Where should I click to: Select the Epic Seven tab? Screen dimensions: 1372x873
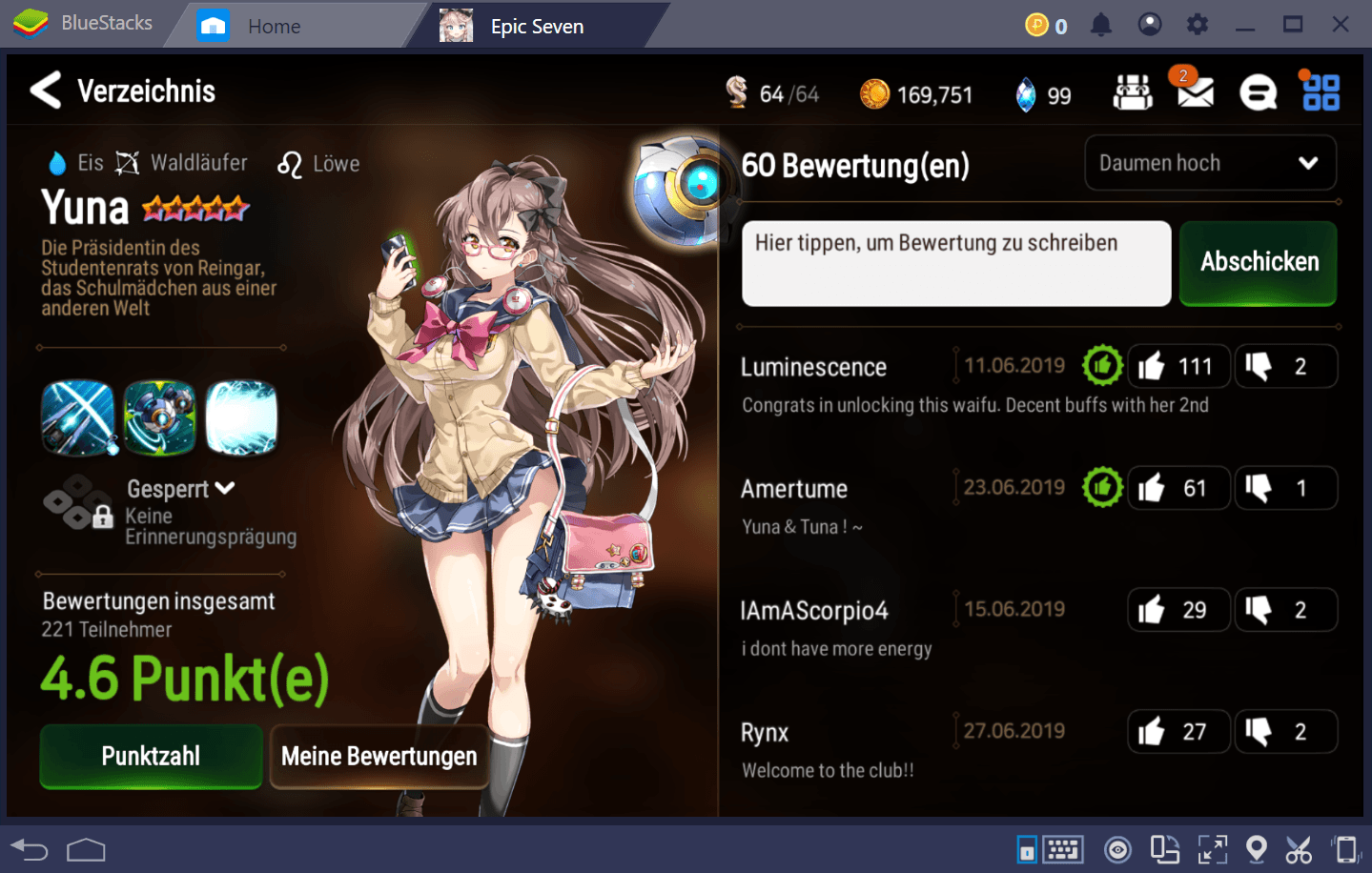(537, 26)
